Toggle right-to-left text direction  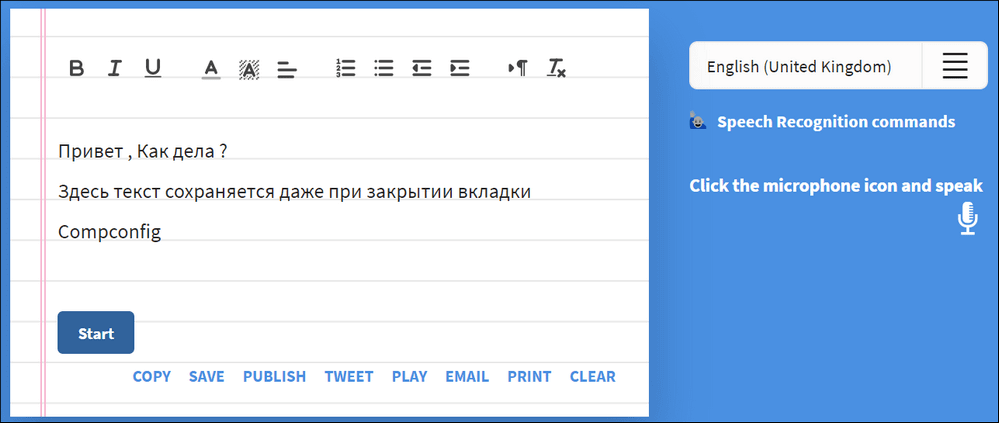[518, 68]
